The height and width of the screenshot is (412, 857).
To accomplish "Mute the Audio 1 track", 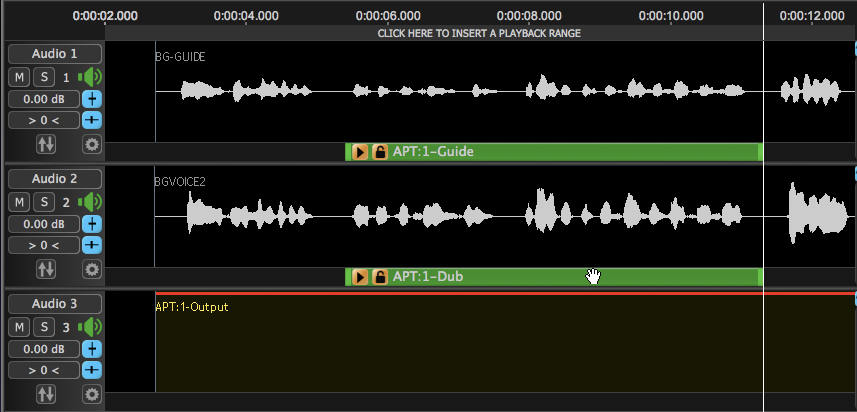I will 19,77.
